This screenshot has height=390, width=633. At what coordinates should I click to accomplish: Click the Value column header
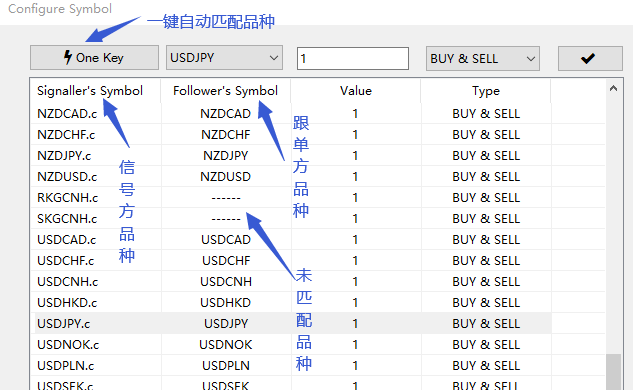coord(356,91)
